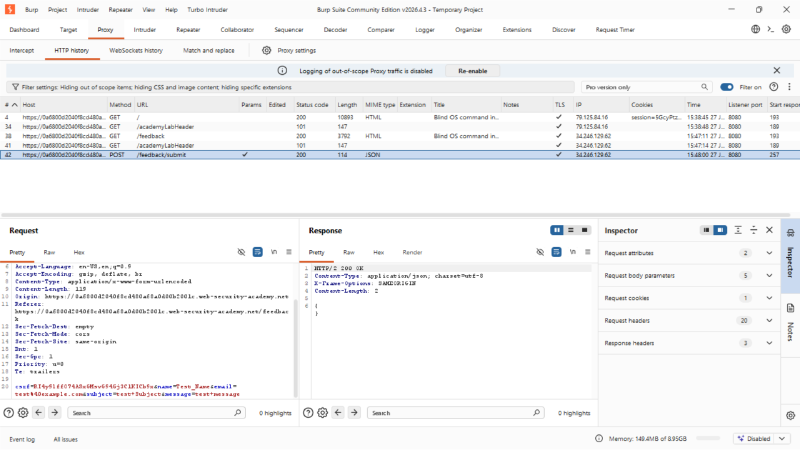Go to next match in Response search

[354, 412]
